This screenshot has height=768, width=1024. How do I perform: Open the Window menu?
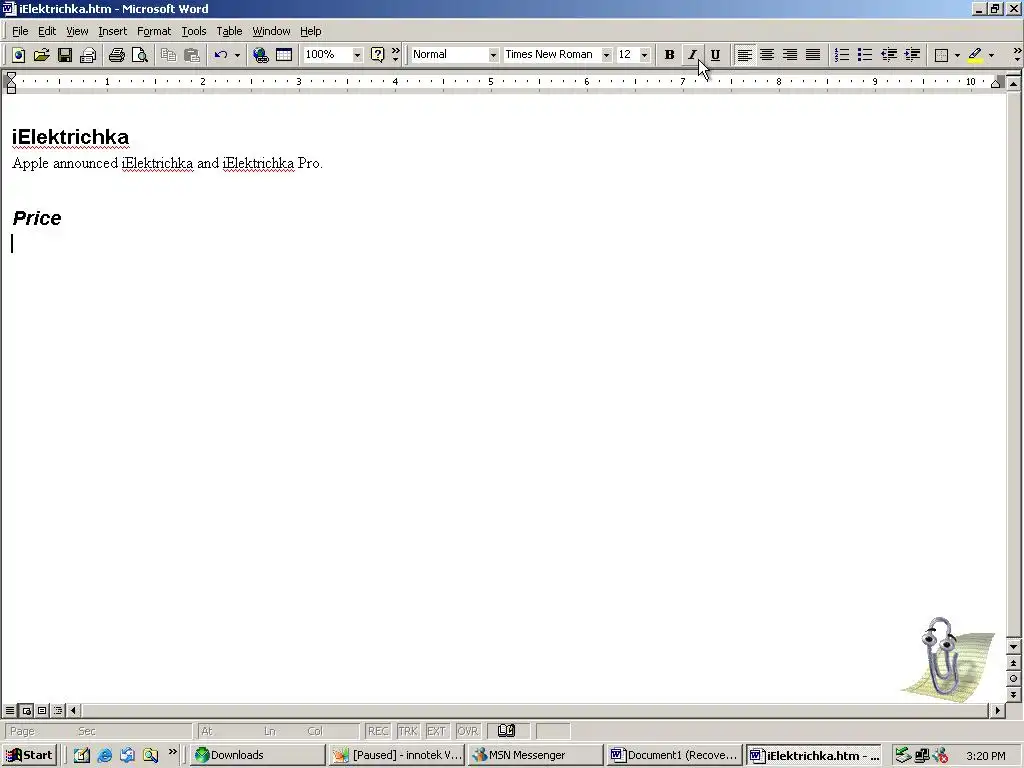tap(271, 31)
